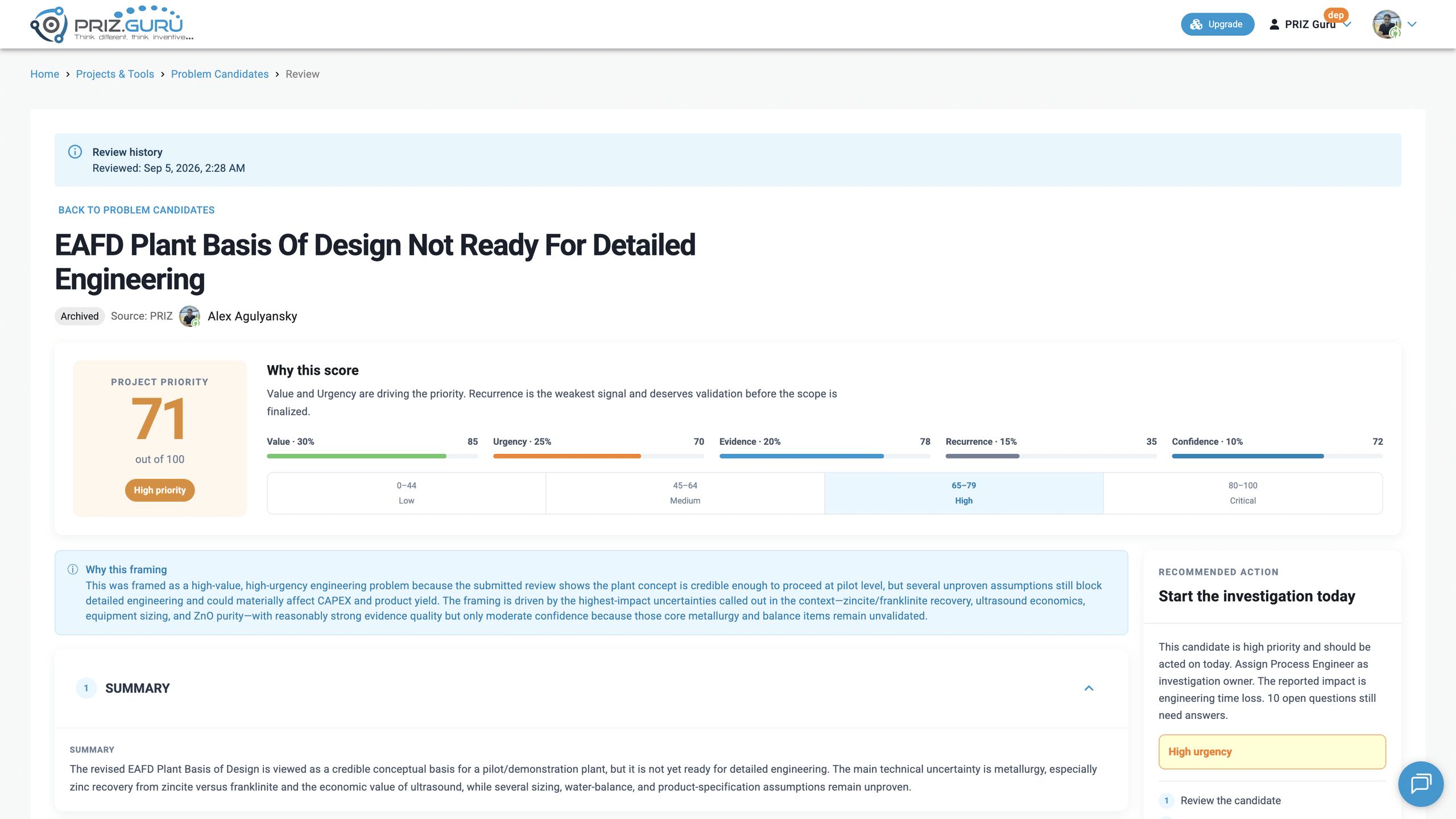Select the 65–79 High range cell
This screenshot has height=819, width=1456.
(964, 493)
